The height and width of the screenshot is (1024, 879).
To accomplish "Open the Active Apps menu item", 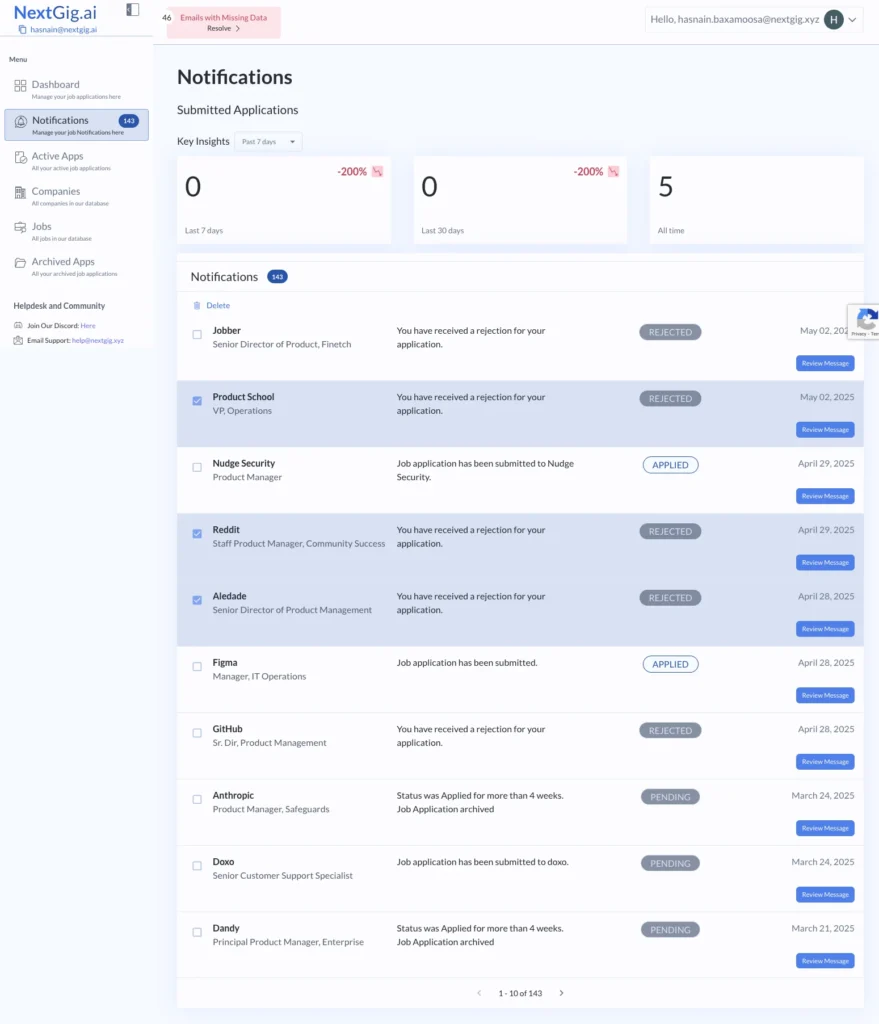I will [76, 161].
